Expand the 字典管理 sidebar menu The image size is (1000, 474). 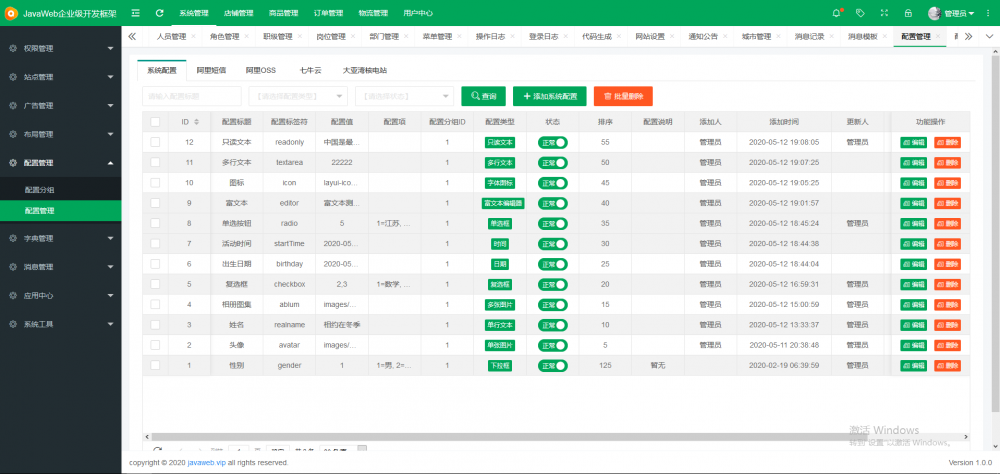click(61, 239)
